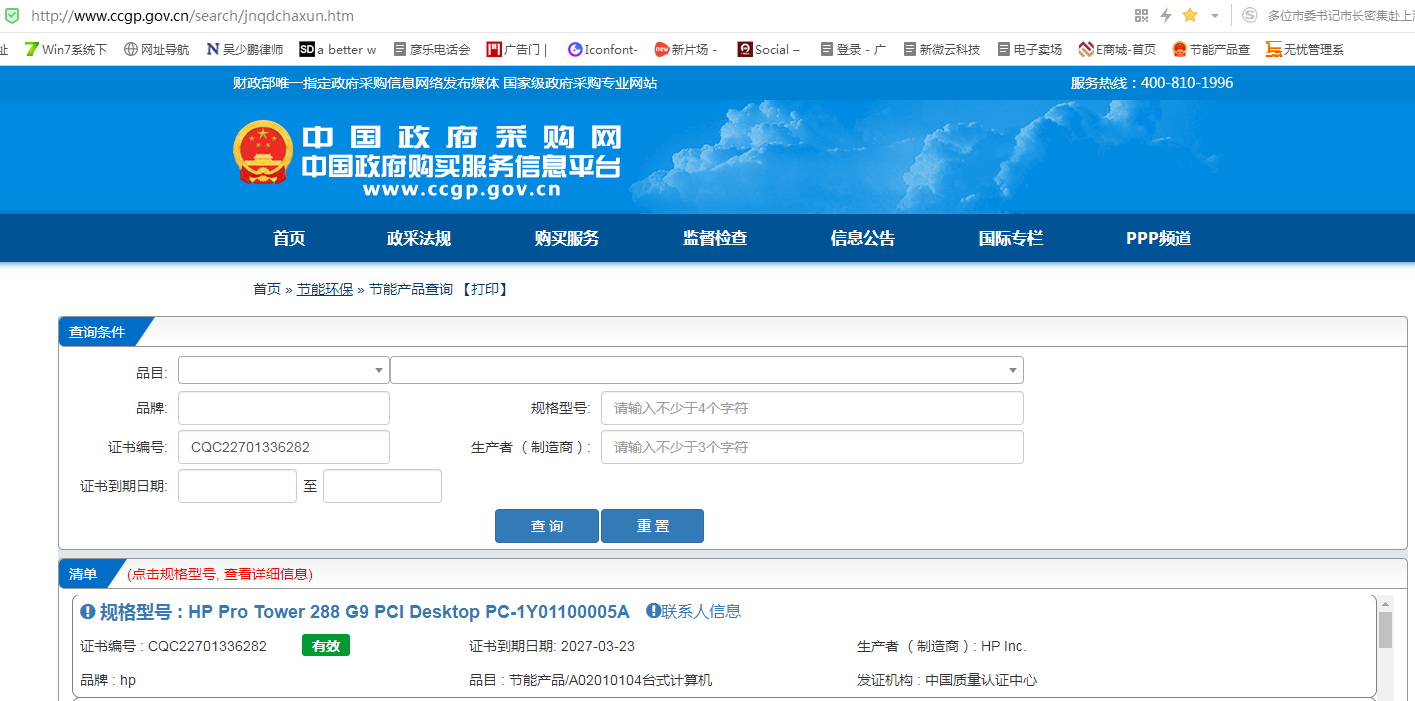Image resolution: width=1415 pixels, height=701 pixels.
Task: Open 购买服务 navigation menu item
Action: tap(567, 238)
